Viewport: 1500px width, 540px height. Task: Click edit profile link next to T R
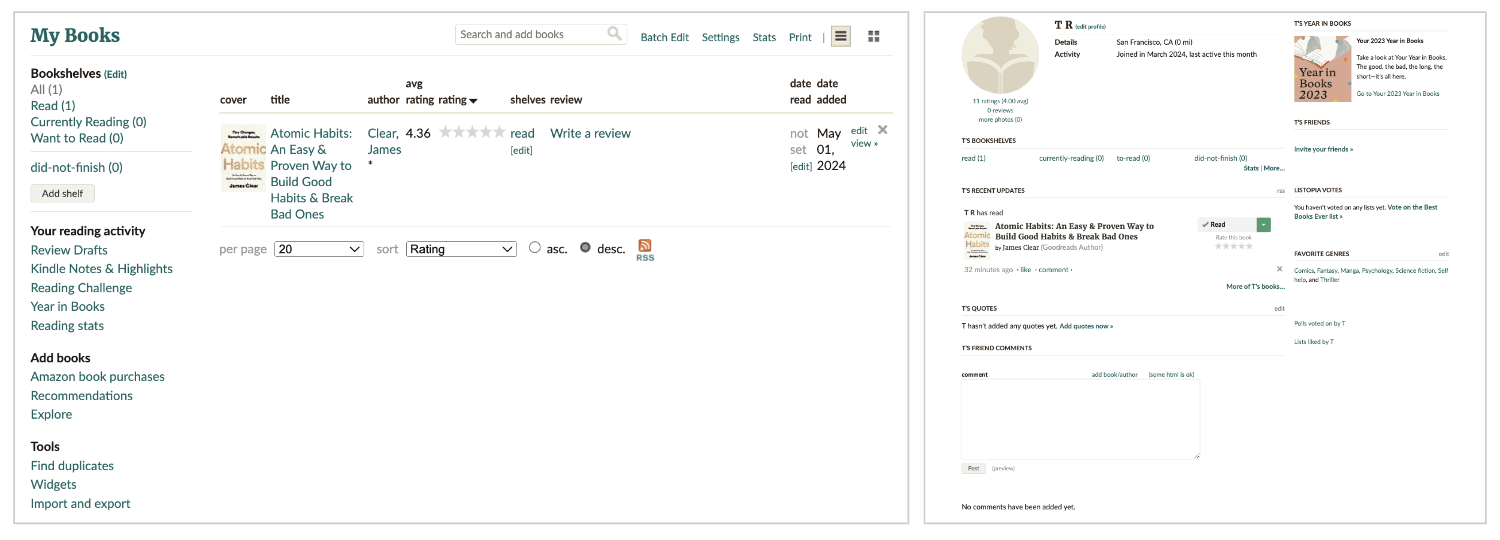pos(1090,26)
